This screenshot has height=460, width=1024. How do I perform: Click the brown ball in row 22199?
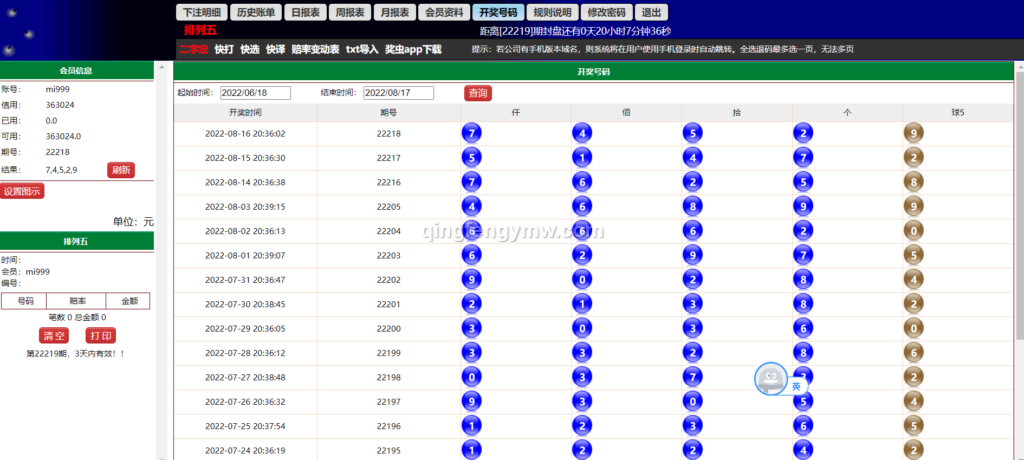[x=912, y=352]
